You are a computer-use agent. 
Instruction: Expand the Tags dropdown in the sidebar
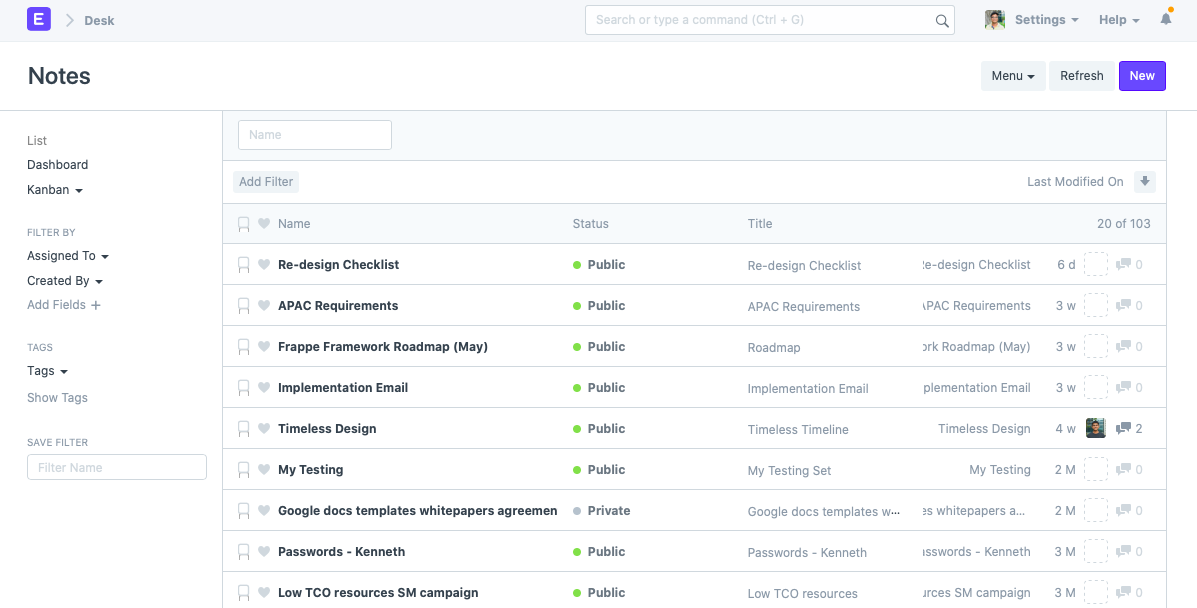tap(47, 370)
